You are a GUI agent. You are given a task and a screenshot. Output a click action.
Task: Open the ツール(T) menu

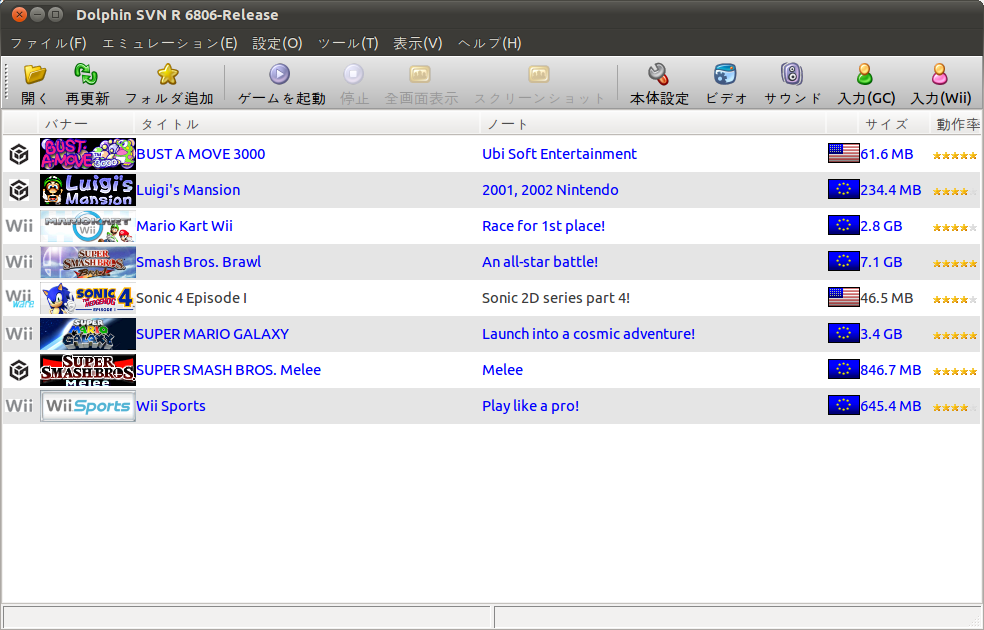pos(348,43)
